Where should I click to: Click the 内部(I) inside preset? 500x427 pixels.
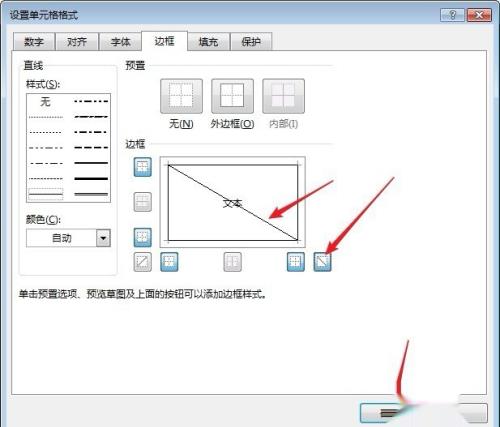pyautogui.click(x=283, y=96)
